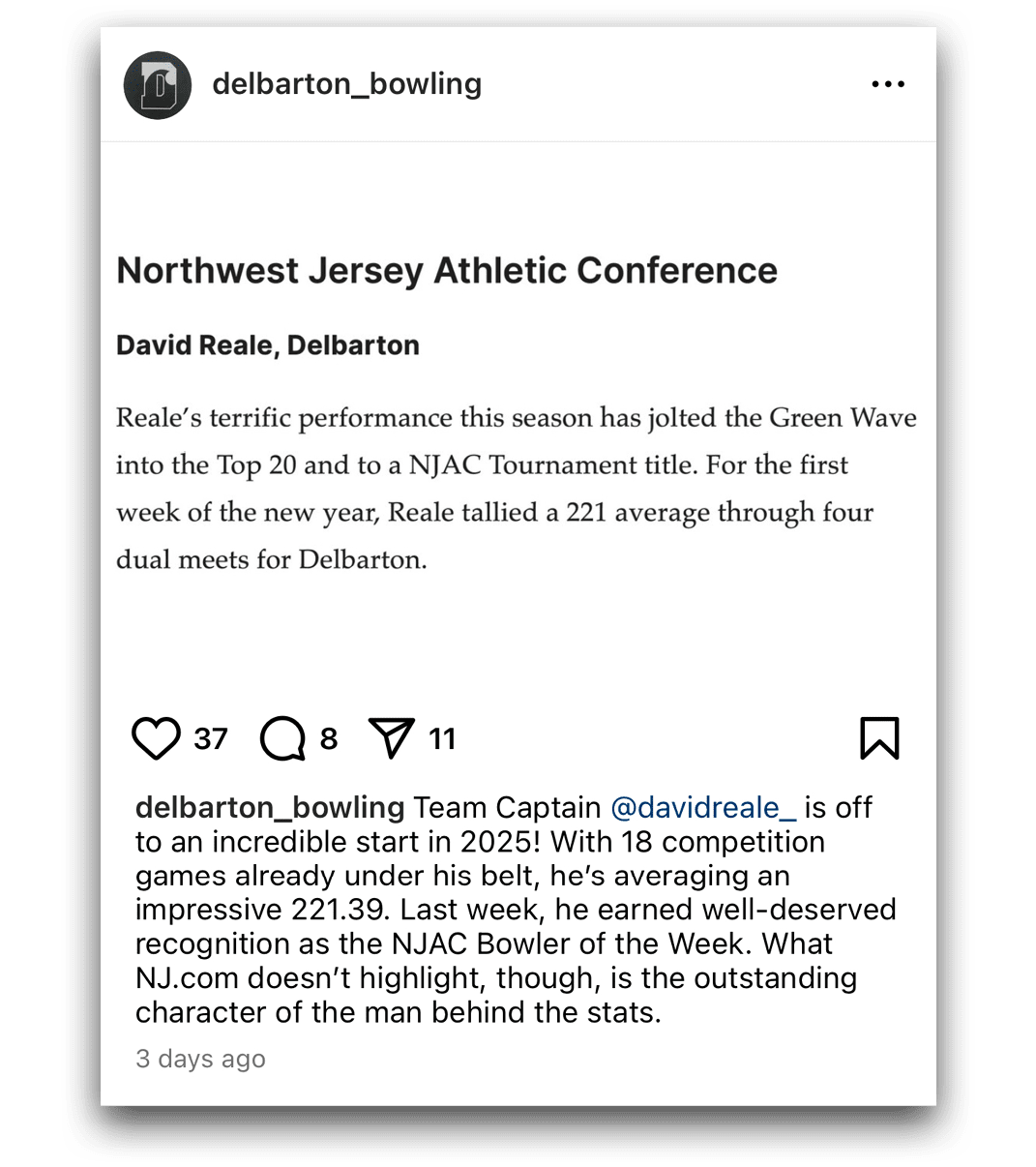Image resolution: width=1036 pixels, height=1167 pixels.
Task: Open the @davidreale_ mention link
Action: pos(703,807)
